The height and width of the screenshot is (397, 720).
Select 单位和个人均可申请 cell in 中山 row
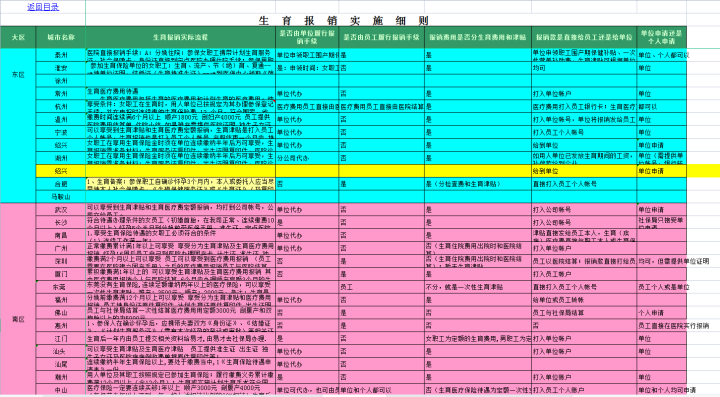pyautogui.click(x=662, y=390)
